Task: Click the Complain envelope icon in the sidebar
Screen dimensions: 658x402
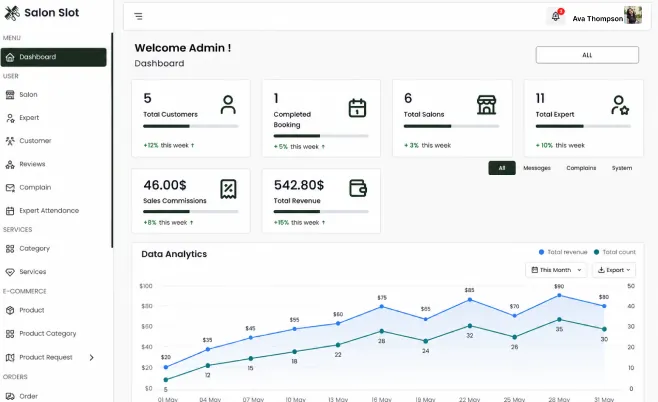Action: coord(10,188)
